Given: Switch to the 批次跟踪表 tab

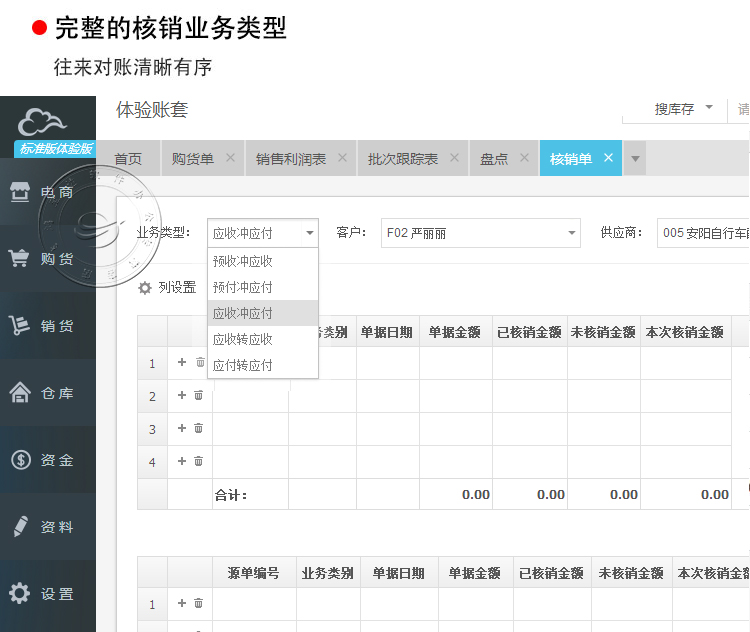Looking at the screenshot, I should click(x=403, y=159).
